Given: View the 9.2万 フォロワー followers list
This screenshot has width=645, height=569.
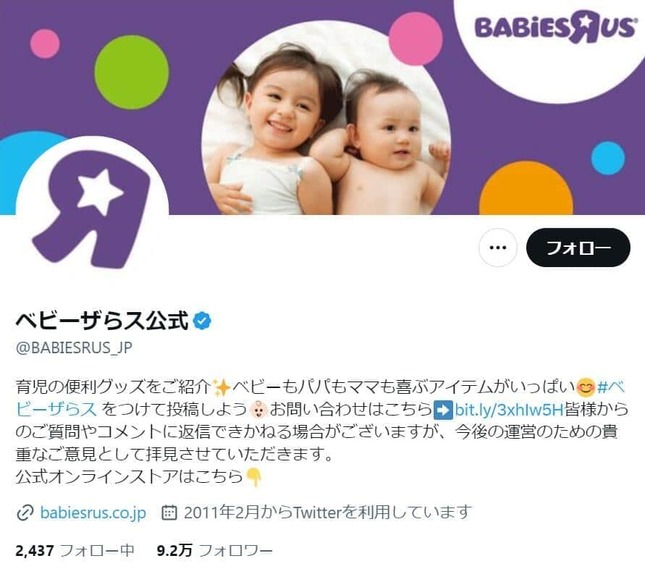Looking at the screenshot, I should coord(214,550).
